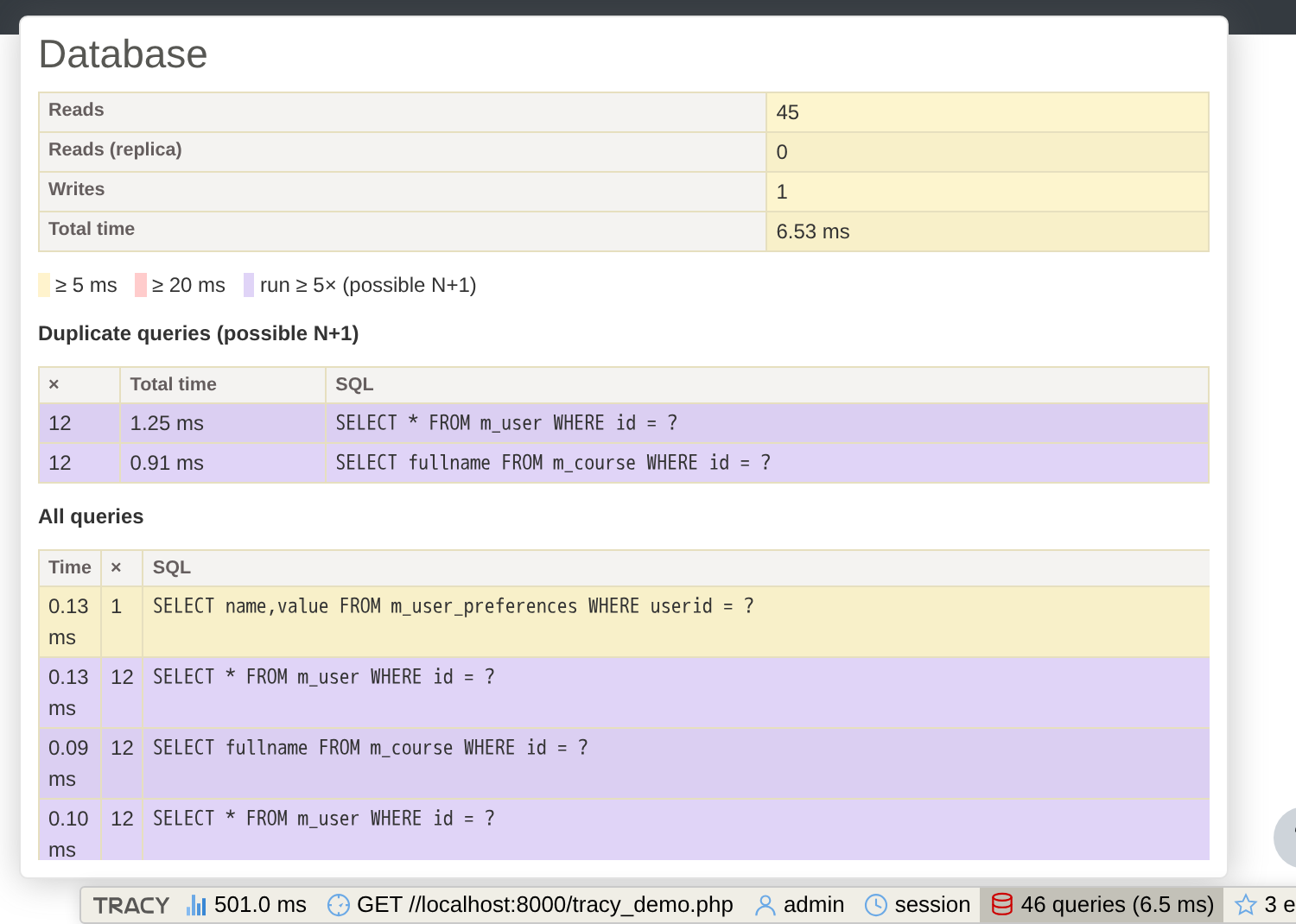Click the TRACY logo in the debug bar
The width and height of the screenshot is (1296, 924).
pos(131,905)
